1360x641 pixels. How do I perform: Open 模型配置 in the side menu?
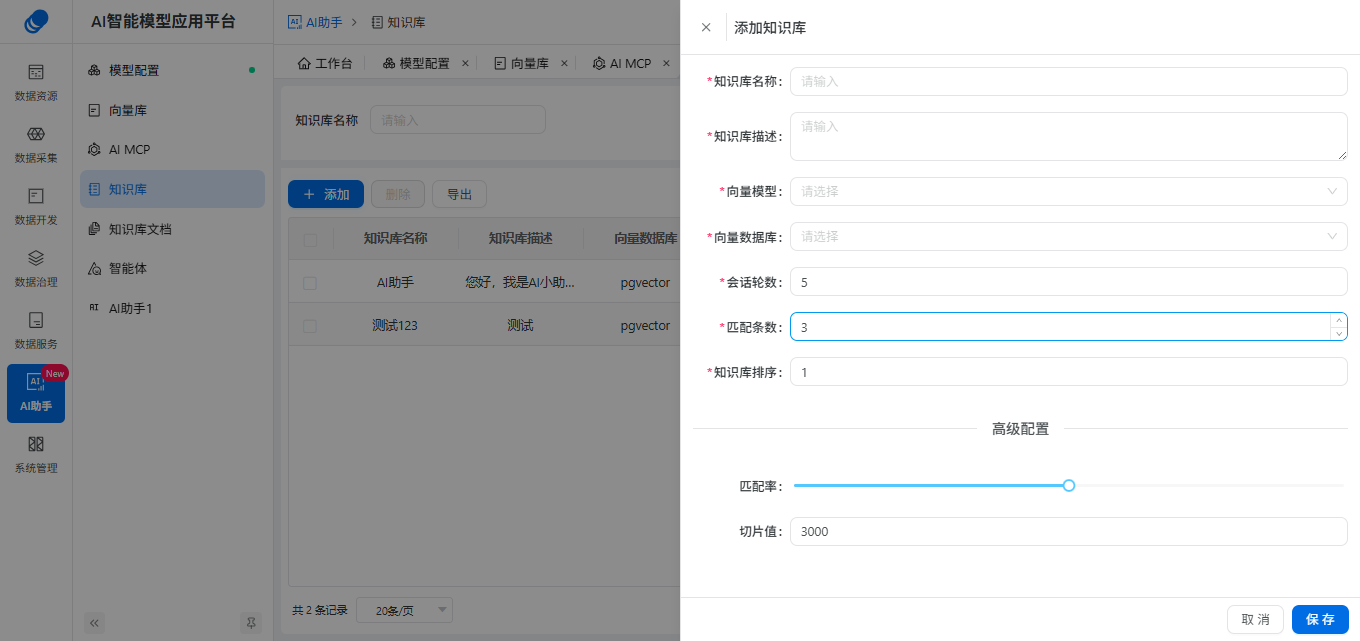point(172,70)
